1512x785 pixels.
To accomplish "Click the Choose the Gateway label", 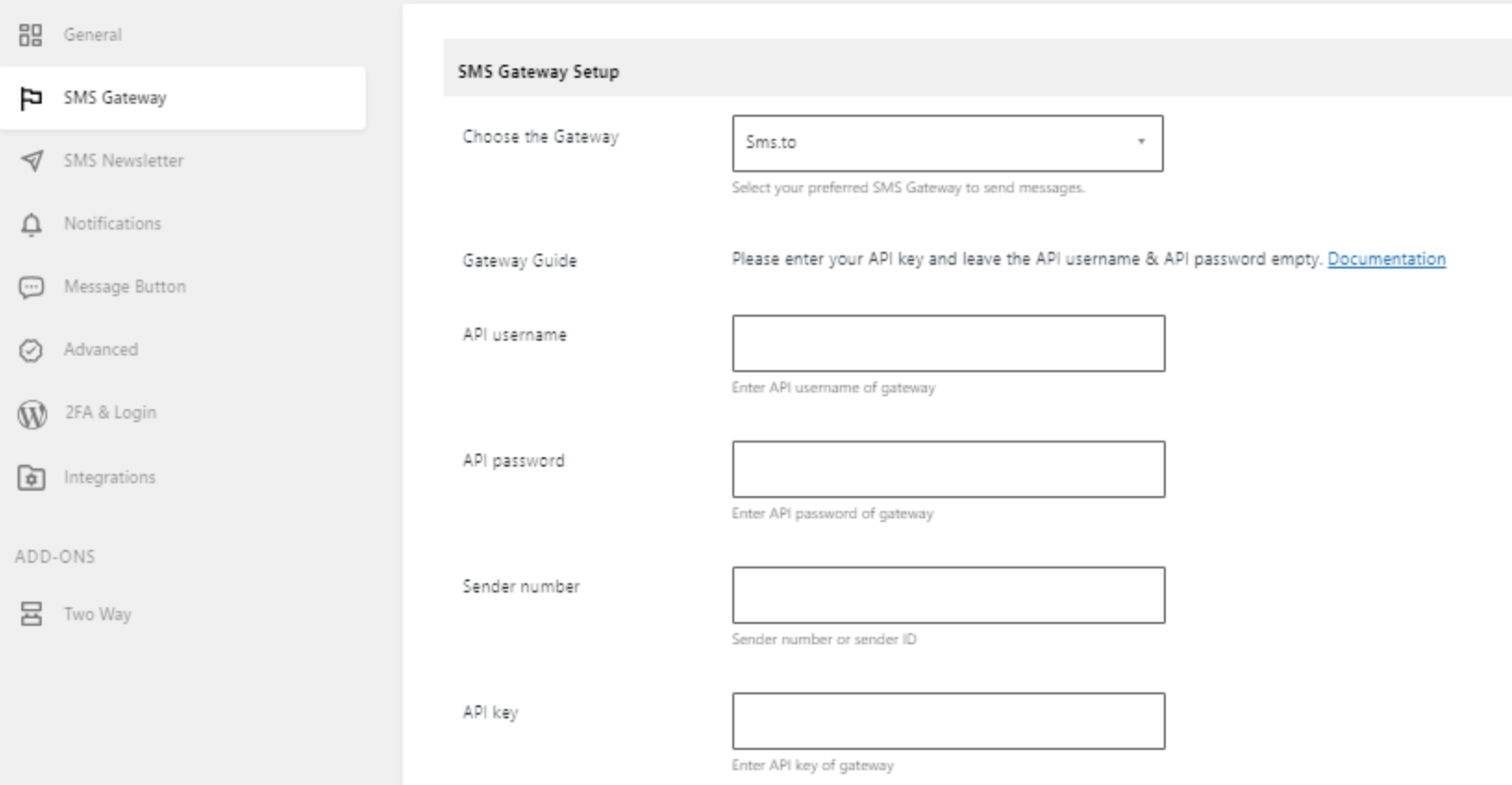I will 540,137.
